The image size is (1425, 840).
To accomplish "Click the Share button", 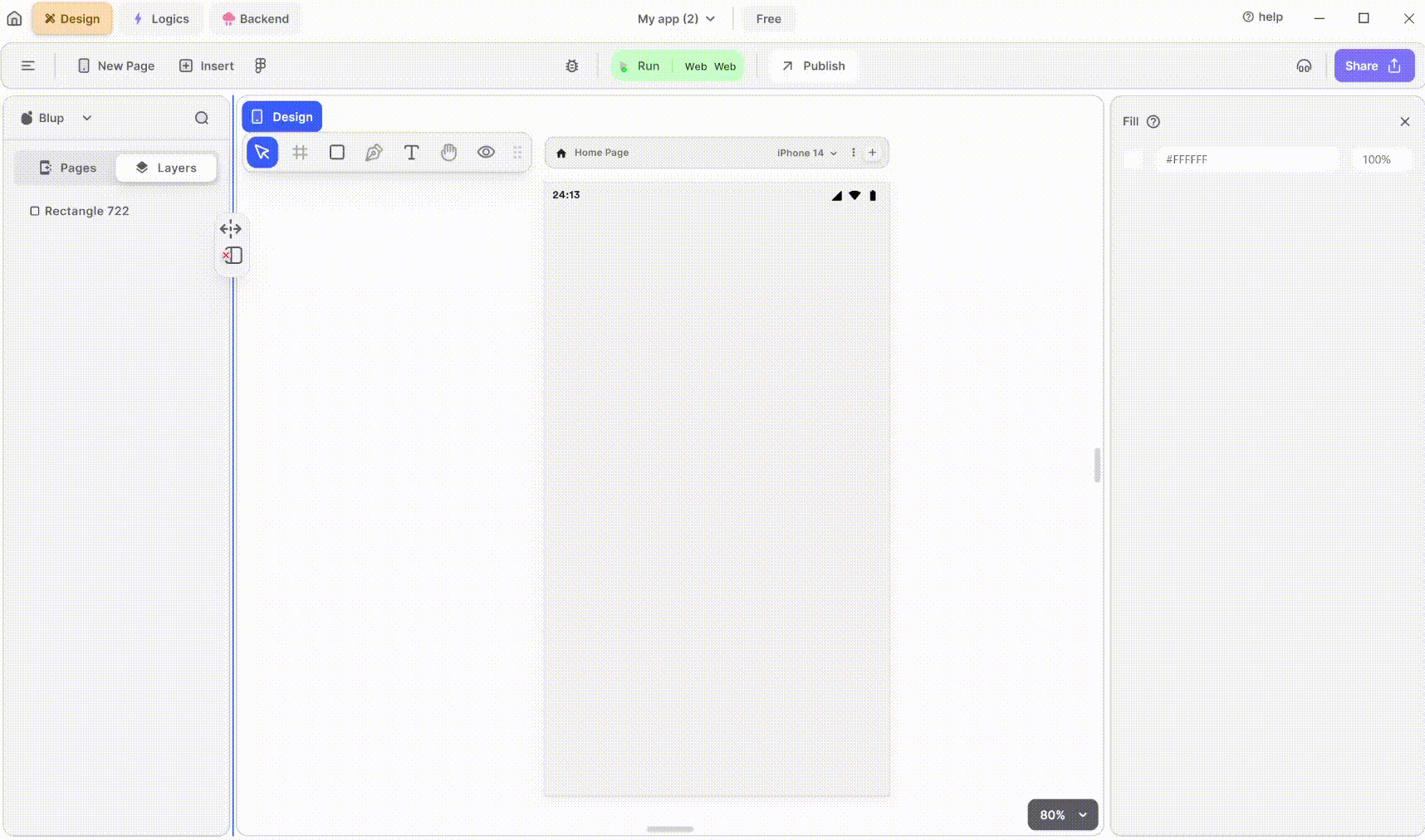I will pyautogui.click(x=1374, y=66).
